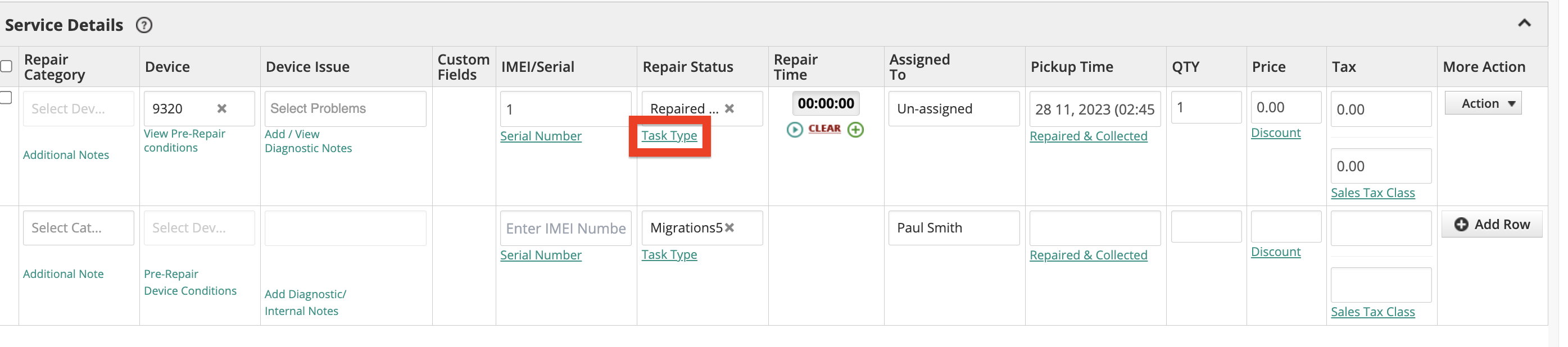Click Repaired & Collected link in first row
Screen dimensions: 1568x347
pos(1089,136)
